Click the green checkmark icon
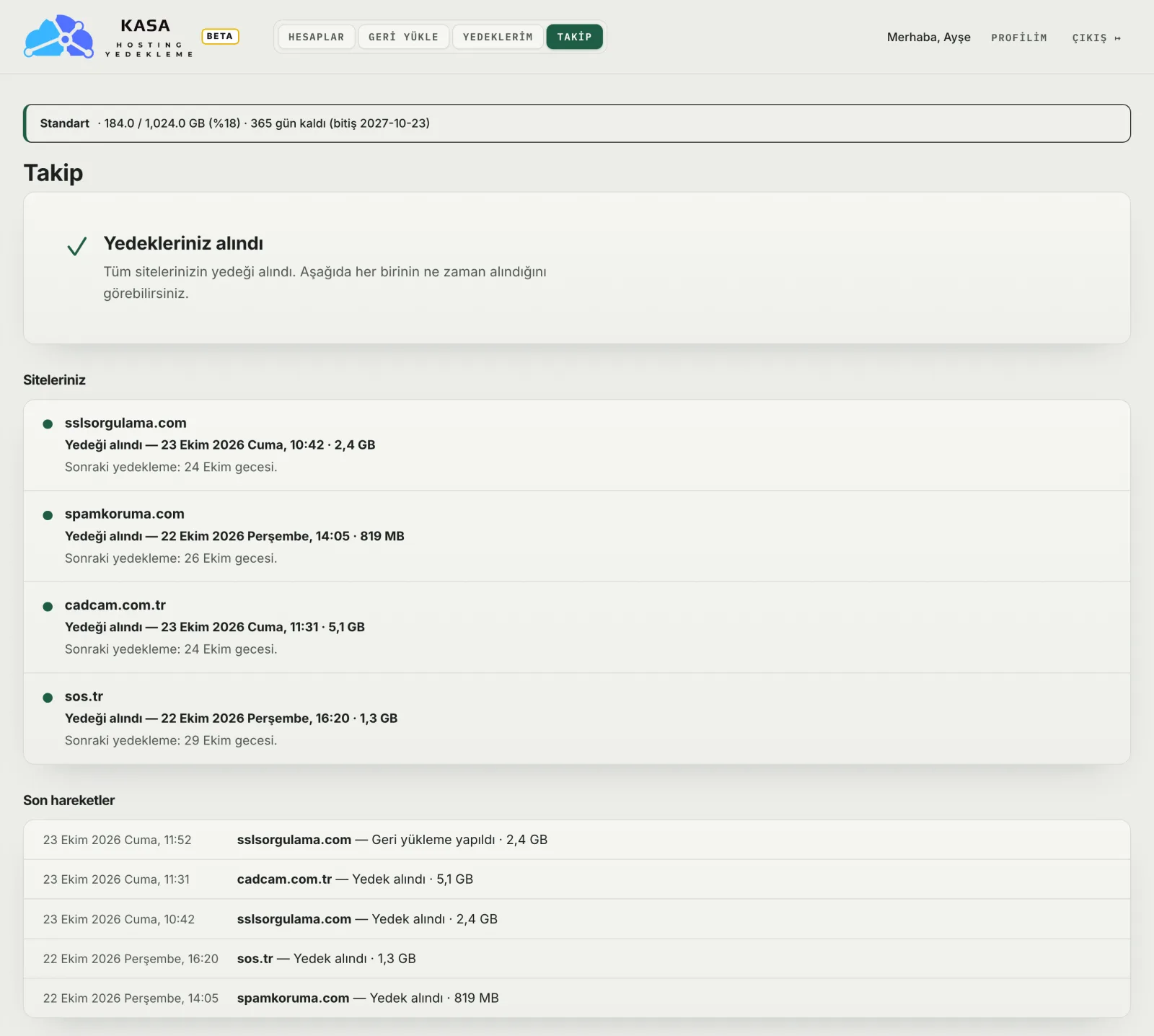Image resolution: width=1154 pixels, height=1036 pixels. coord(76,246)
